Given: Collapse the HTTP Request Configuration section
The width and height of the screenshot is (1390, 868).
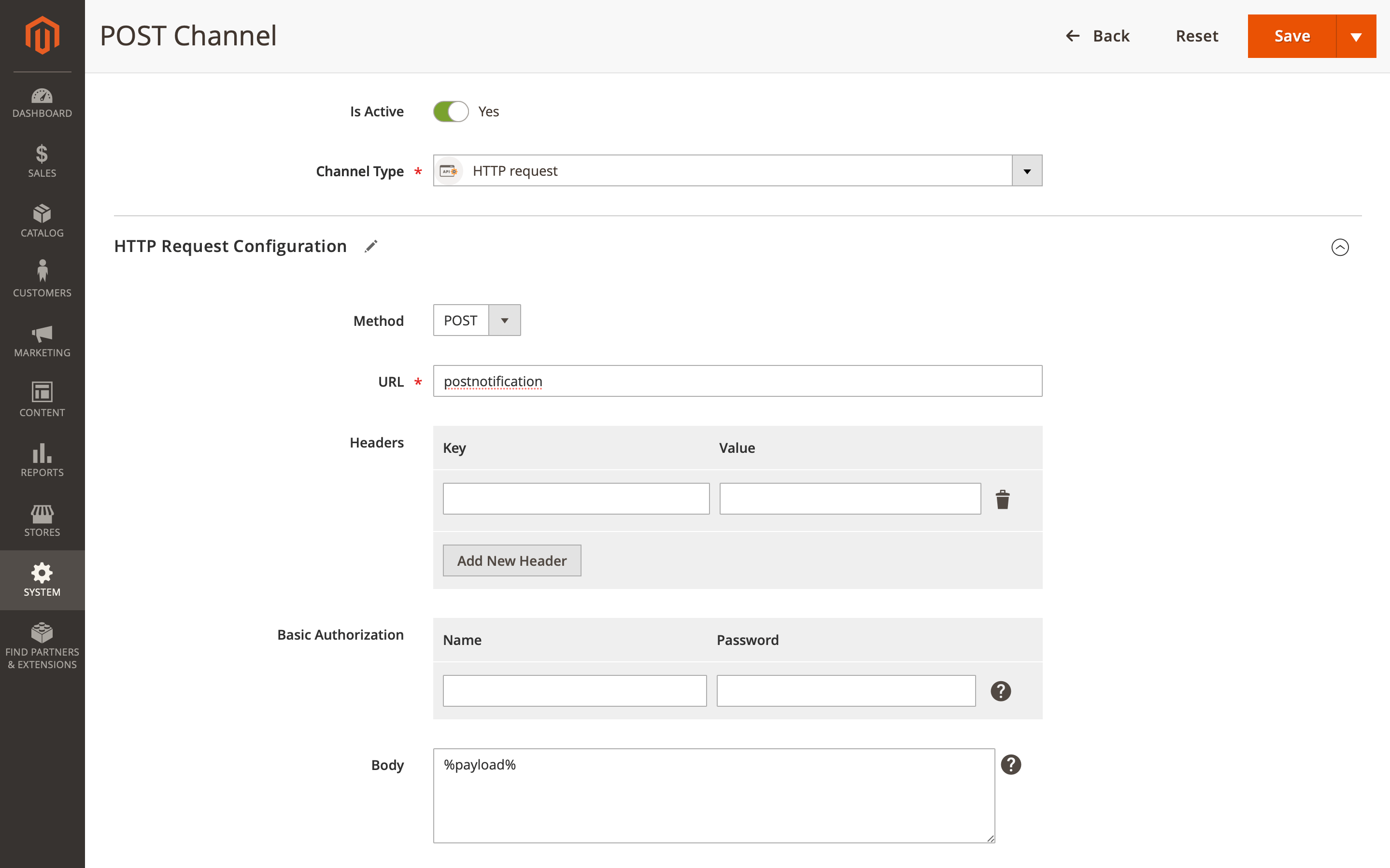Looking at the screenshot, I should coord(1340,247).
